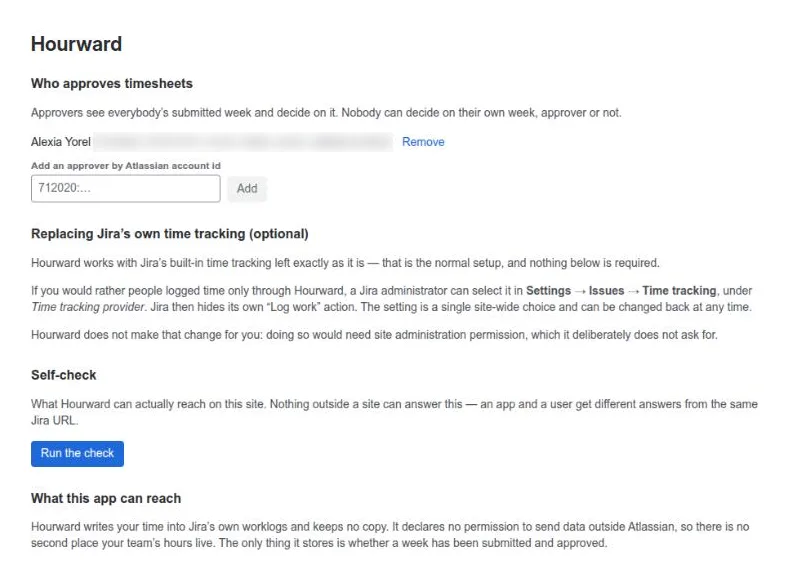This screenshot has width=788, height=580.
Task: Select the 'Who approves timesheets' heading
Action: 112,83
